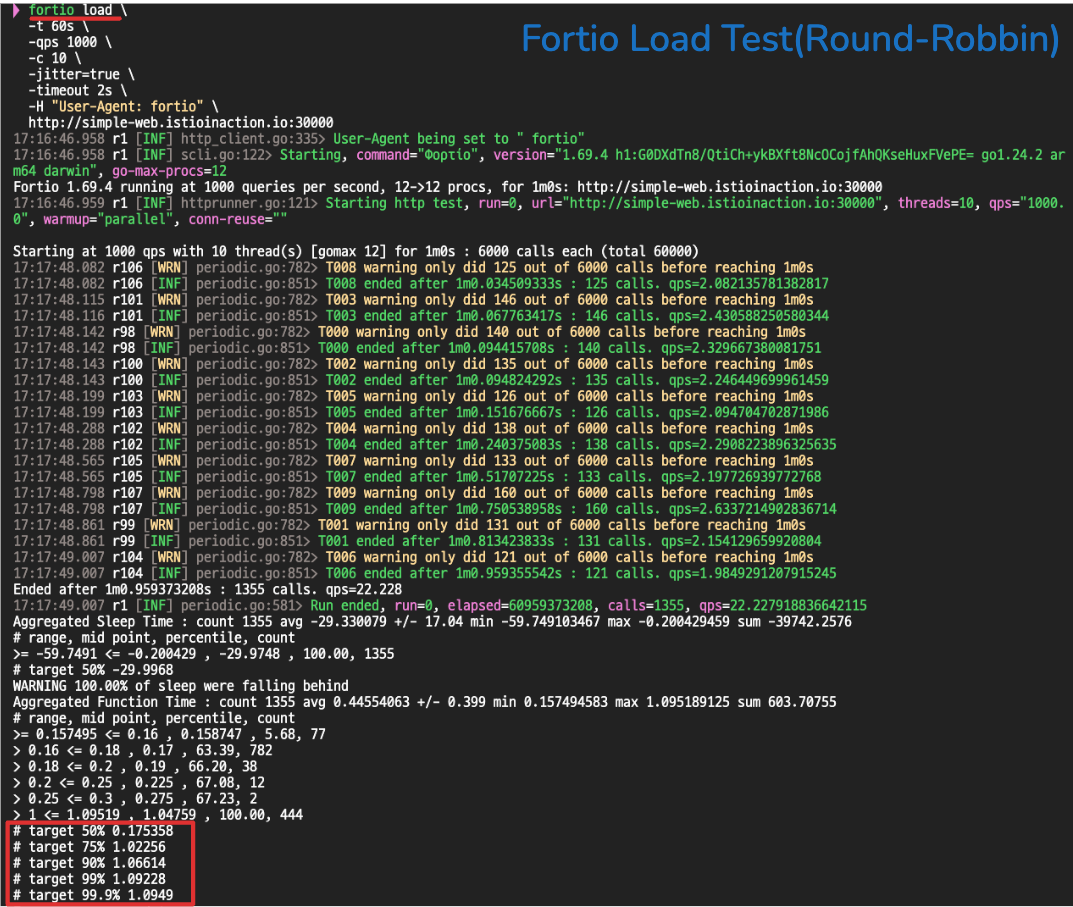Click the '-jitter=true' option line
The height and width of the screenshot is (907, 1073).
pos(81,75)
